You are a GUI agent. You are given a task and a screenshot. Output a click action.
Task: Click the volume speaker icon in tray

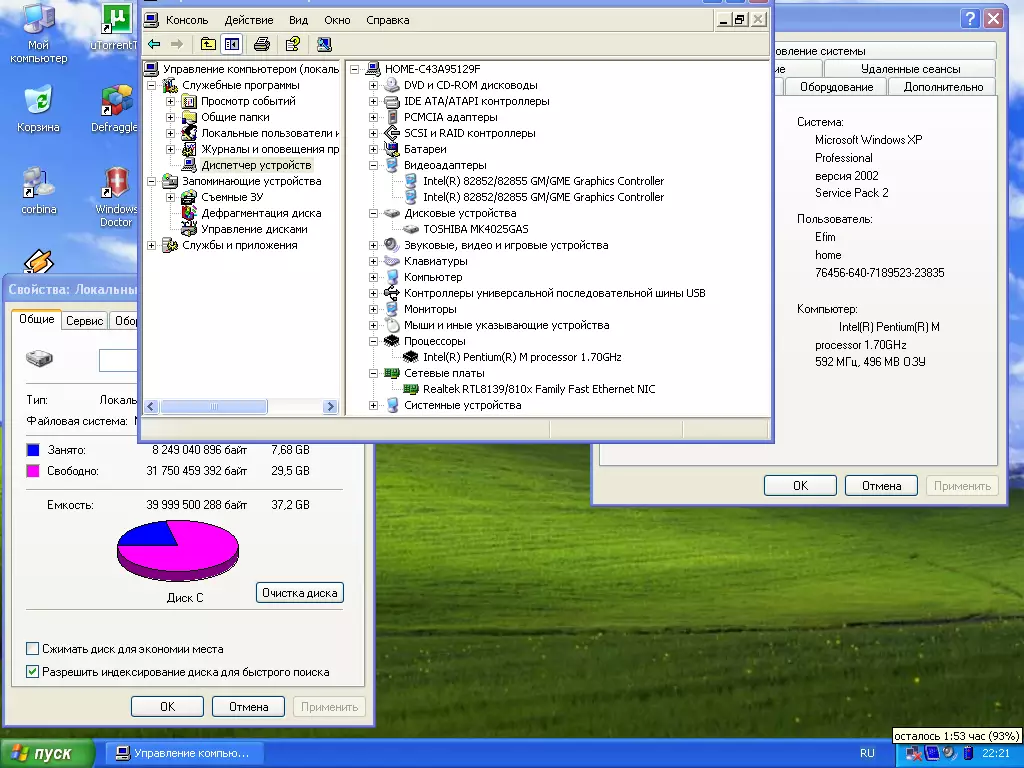click(948, 753)
